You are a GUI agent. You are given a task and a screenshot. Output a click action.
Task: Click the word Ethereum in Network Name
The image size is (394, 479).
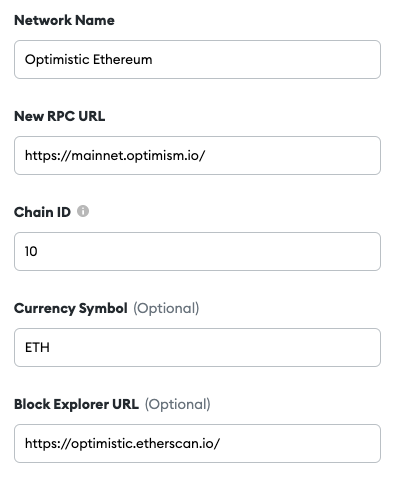123,60
